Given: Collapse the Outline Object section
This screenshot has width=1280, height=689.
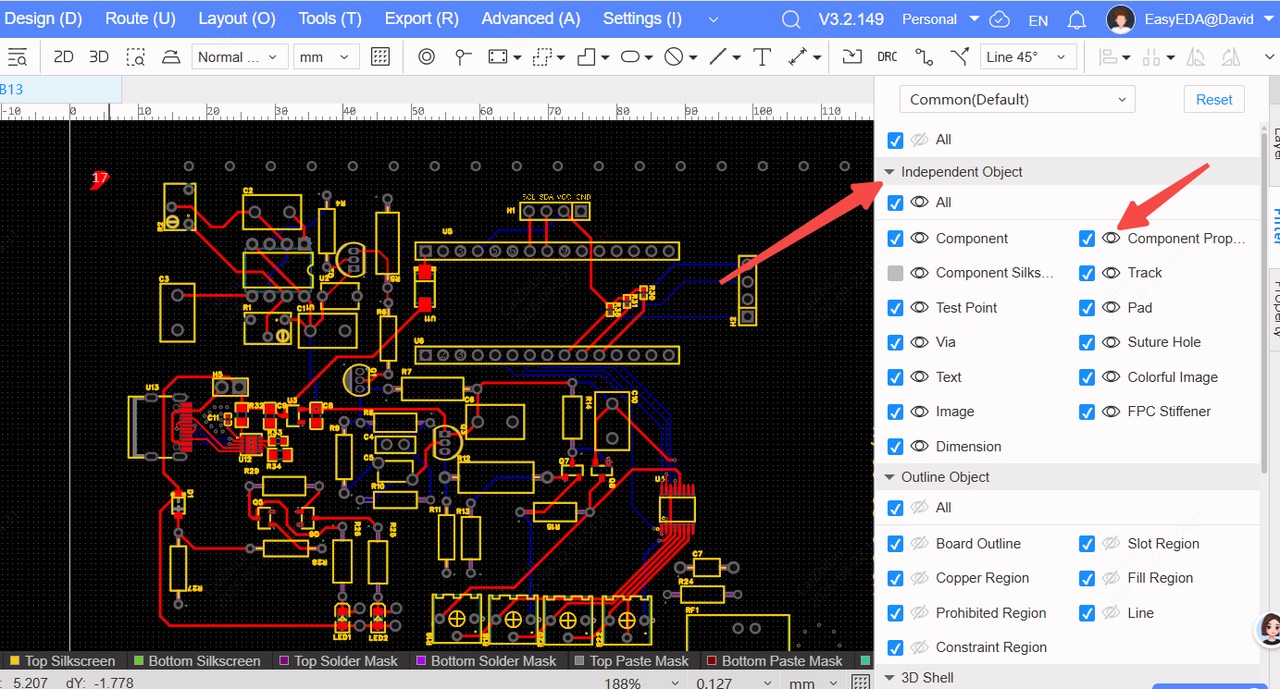Looking at the screenshot, I should [889, 477].
